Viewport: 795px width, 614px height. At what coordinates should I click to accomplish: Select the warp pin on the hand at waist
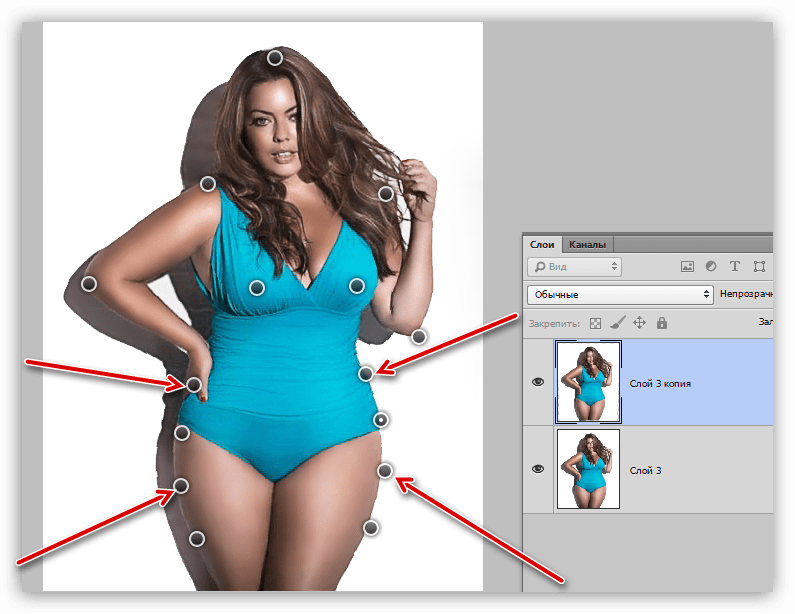click(194, 385)
